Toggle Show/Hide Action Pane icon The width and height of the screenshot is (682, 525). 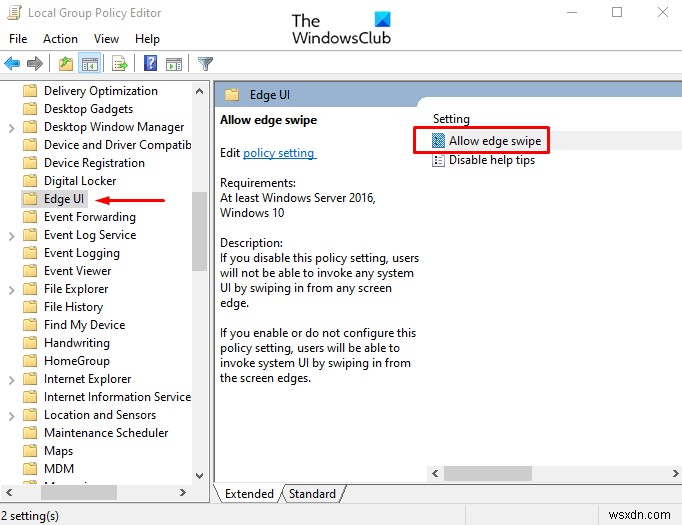tap(174, 64)
